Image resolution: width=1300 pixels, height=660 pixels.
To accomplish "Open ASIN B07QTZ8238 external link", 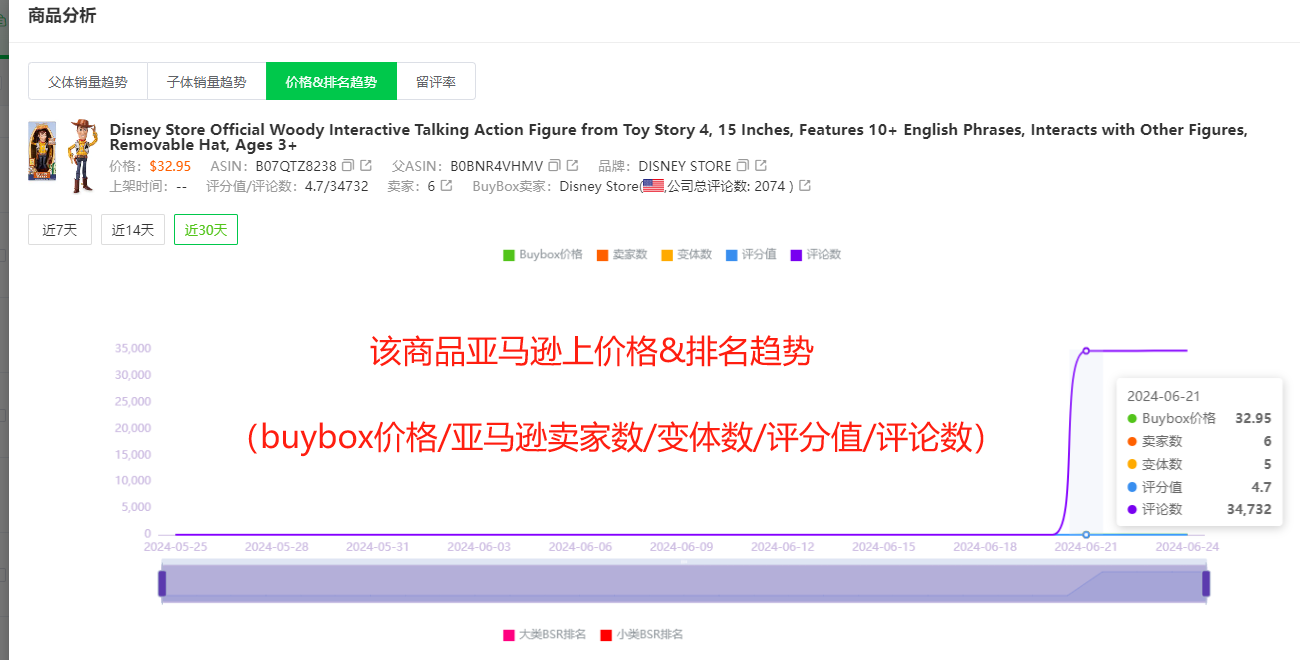I will (x=366, y=165).
